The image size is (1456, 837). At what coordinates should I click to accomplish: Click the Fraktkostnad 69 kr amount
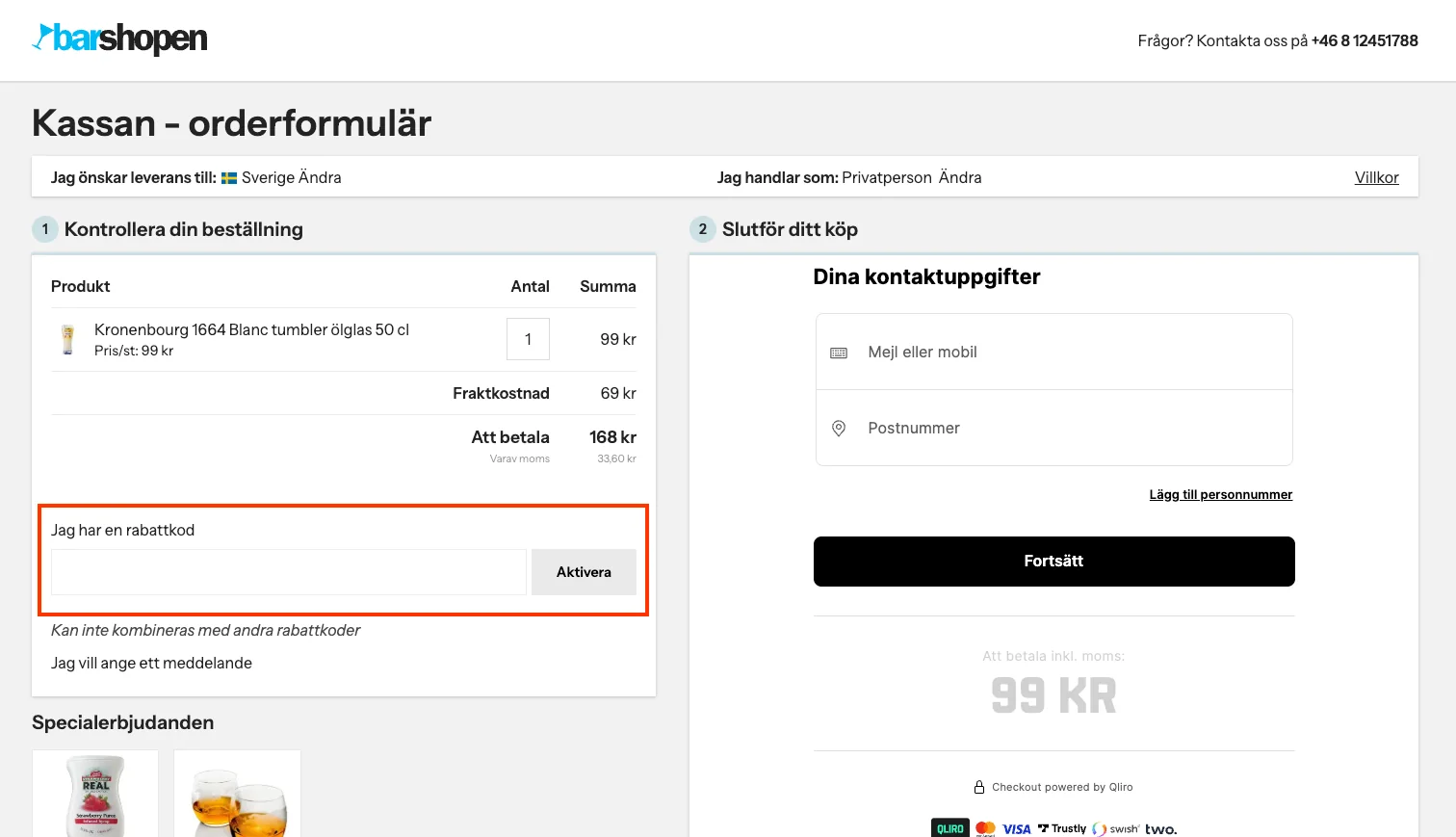pos(618,393)
